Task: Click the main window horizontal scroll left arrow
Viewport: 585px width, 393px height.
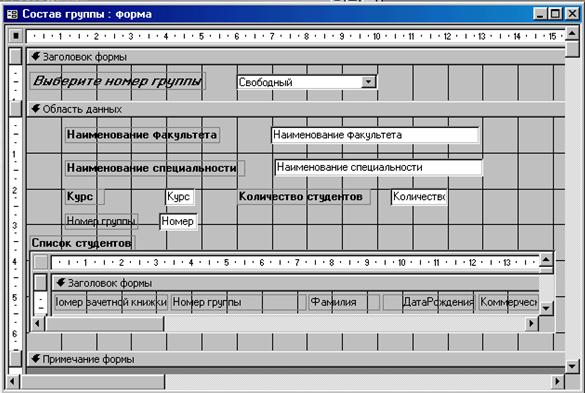Action: click(x=13, y=381)
